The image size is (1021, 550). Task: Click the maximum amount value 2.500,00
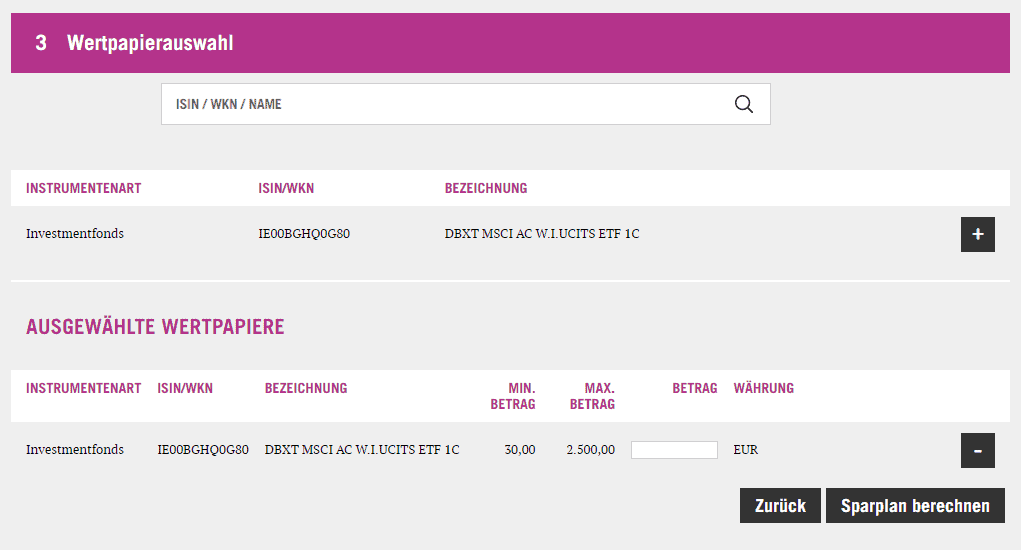(x=590, y=450)
